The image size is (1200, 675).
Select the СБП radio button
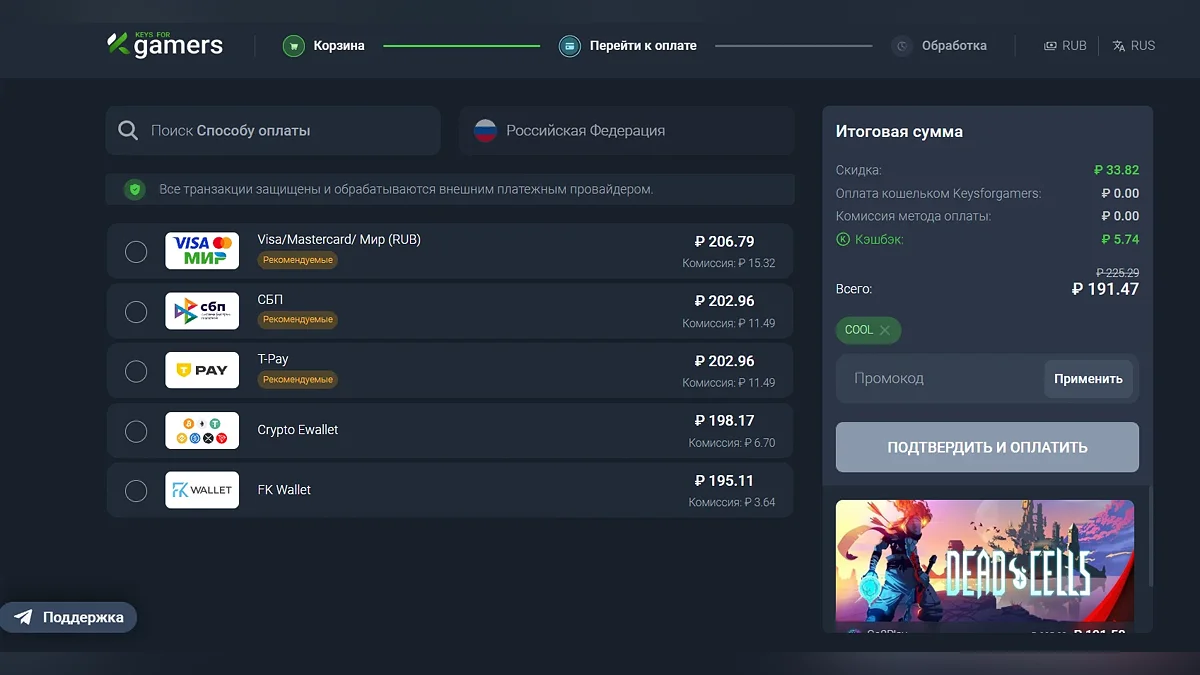136,312
